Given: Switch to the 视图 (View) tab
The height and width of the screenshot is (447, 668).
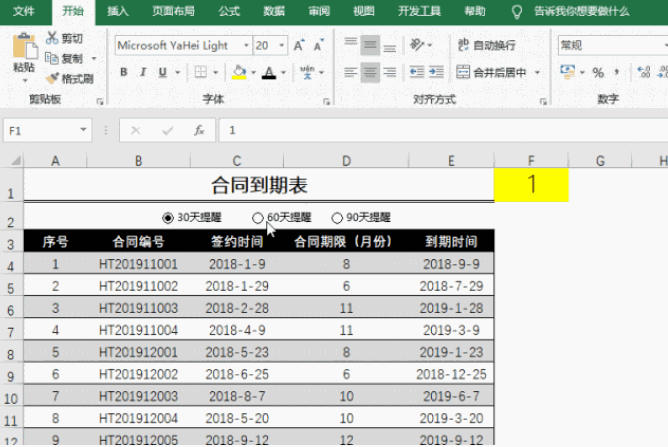Looking at the screenshot, I should pos(364,12).
